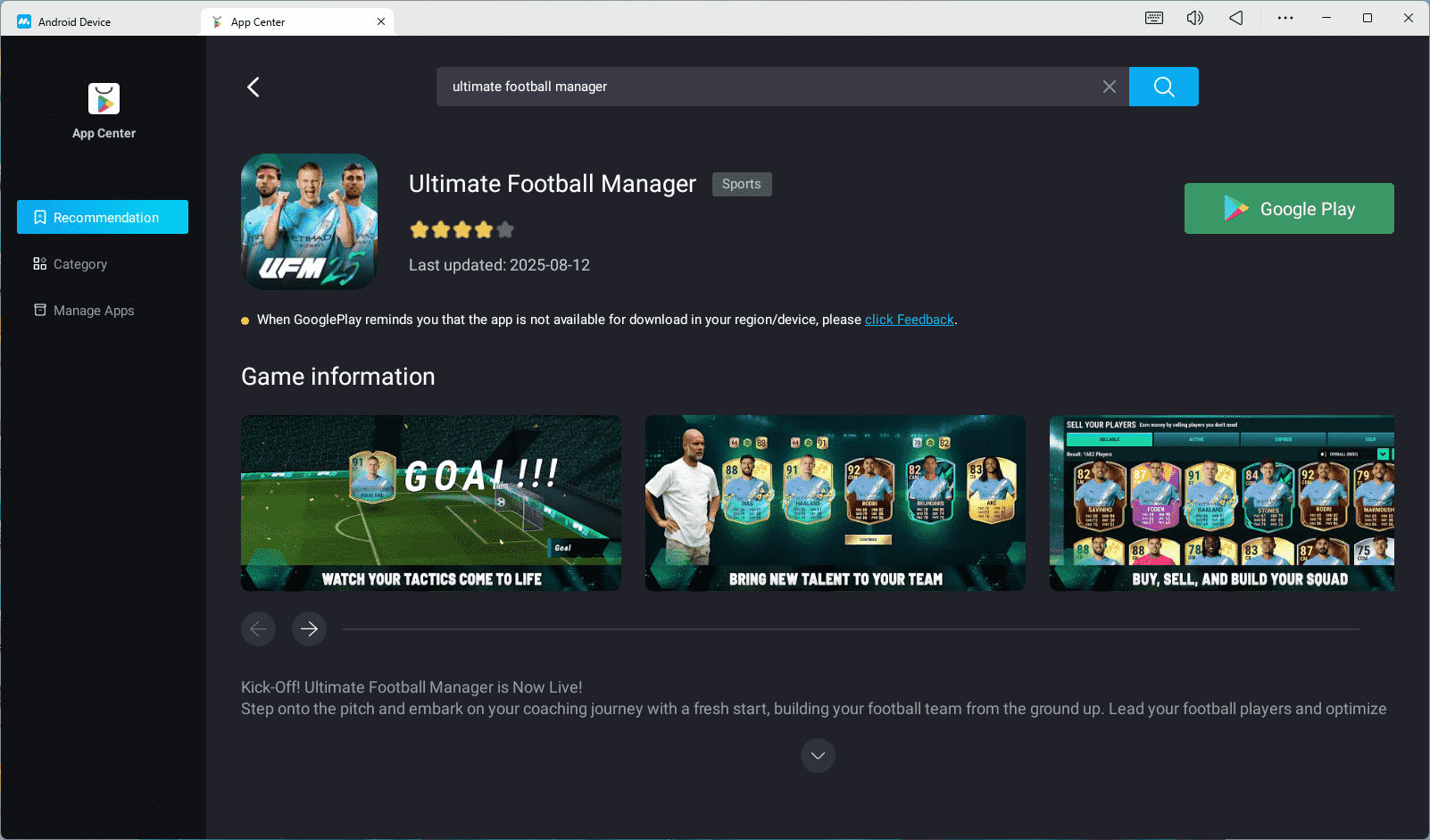Open the Bring New Talent screenshot

click(x=836, y=503)
